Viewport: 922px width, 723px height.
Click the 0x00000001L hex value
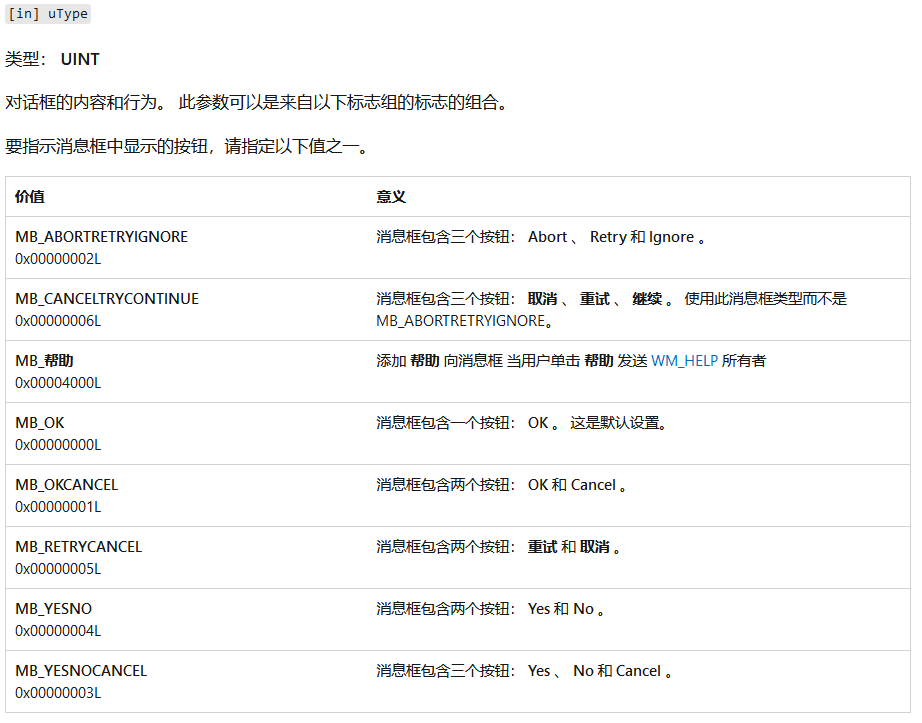click(x=58, y=507)
